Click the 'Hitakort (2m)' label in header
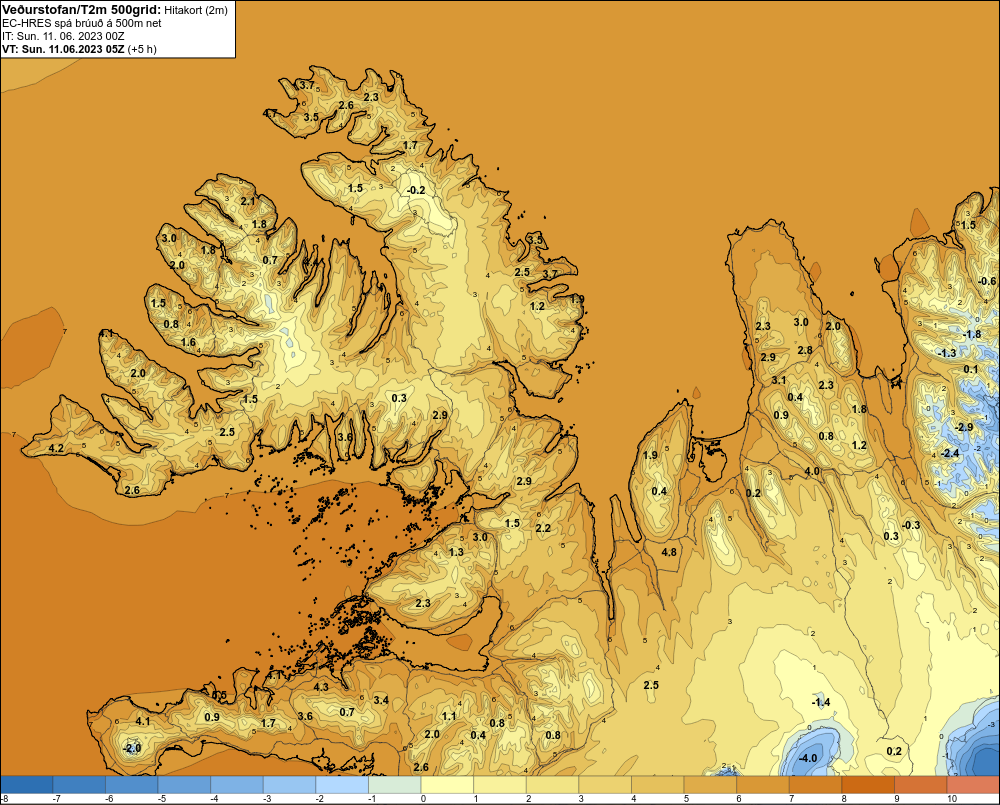 point(195,10)
